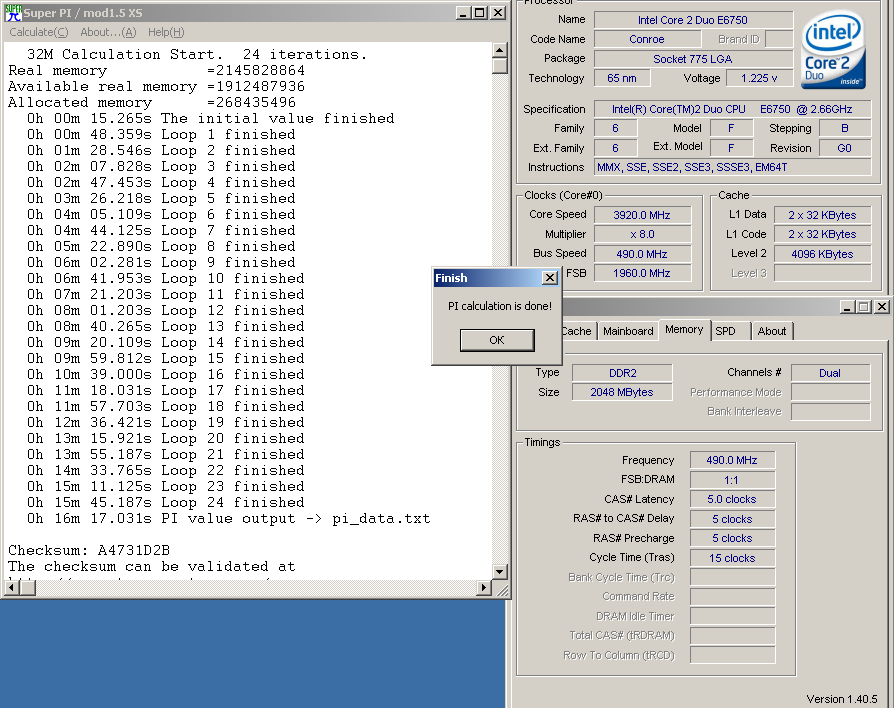Viewport: 894px width, 708px height.
Task: Click the Level 2 cache value 4096 KBytes
Action: point(822,254)
